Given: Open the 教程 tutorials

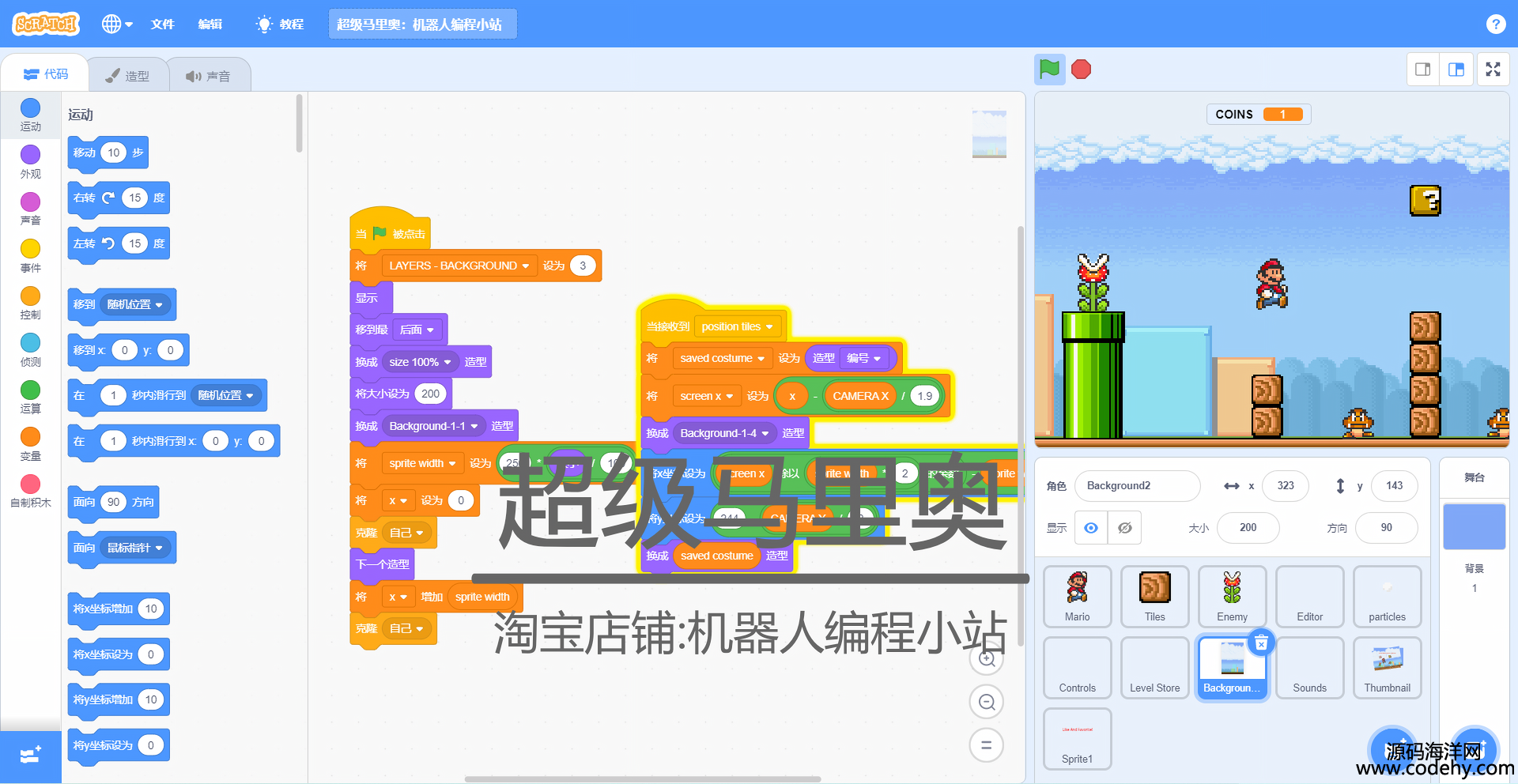Looking at the screenshot, I should click(281, 24).
